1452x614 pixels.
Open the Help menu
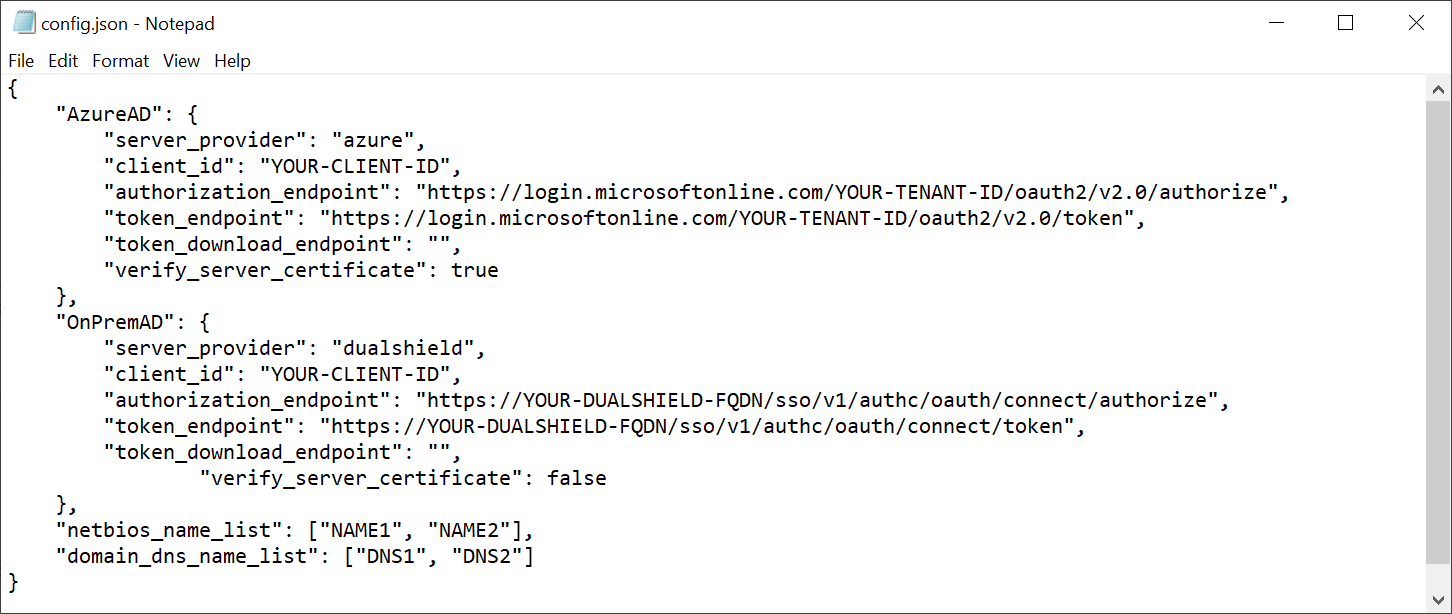(x=232, y=61)
